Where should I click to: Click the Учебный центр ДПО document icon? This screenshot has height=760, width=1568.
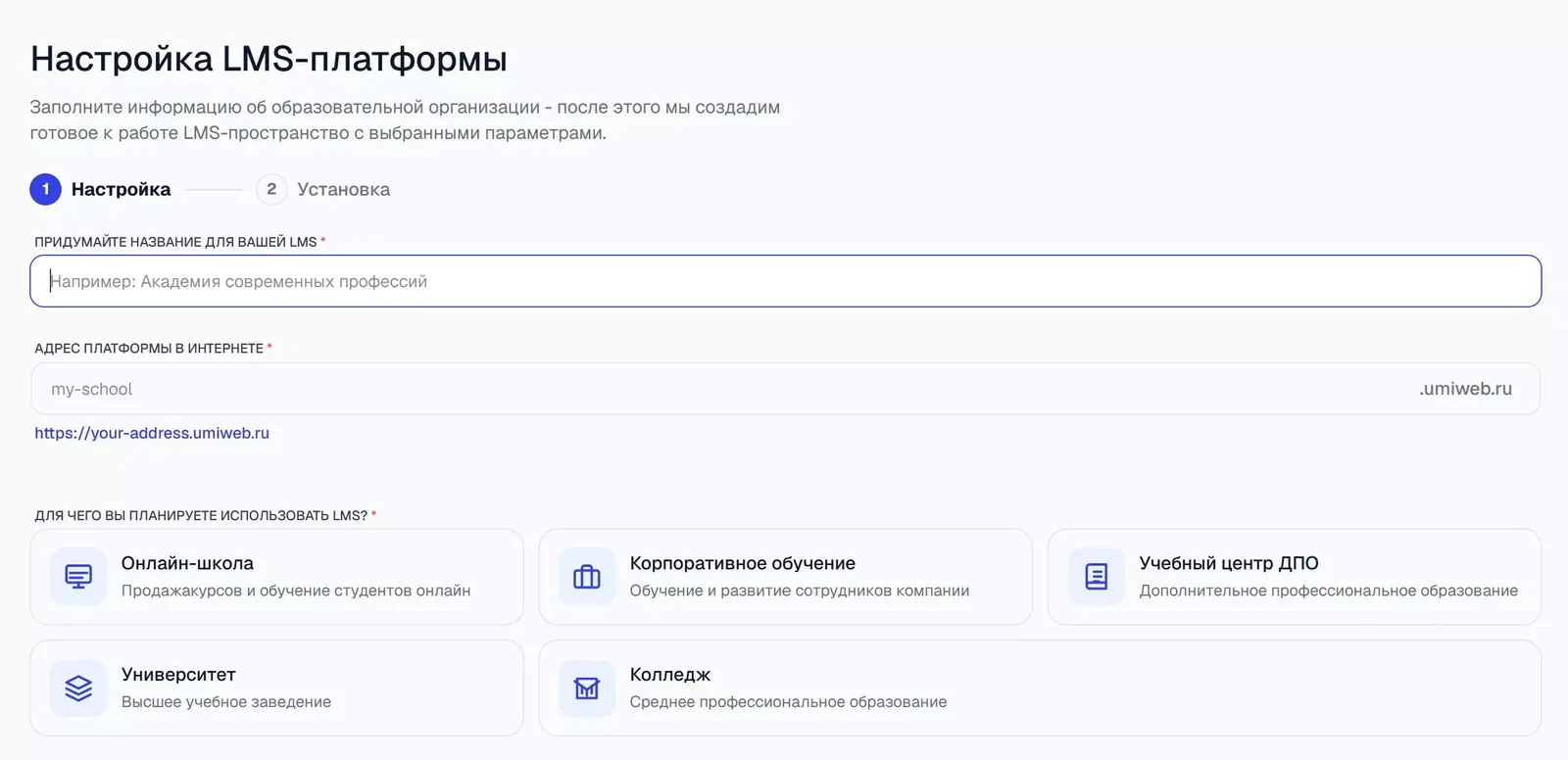1097,577
